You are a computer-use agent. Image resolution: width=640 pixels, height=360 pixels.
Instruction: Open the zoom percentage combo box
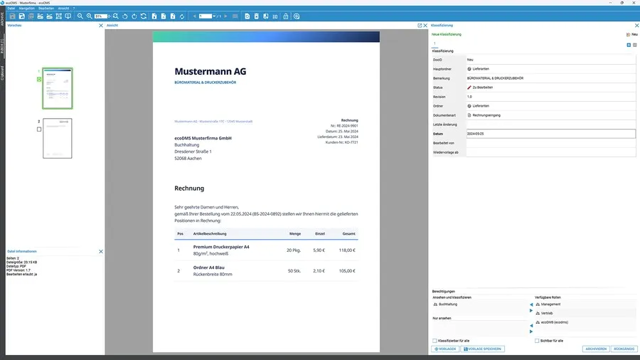coord(102,16)
